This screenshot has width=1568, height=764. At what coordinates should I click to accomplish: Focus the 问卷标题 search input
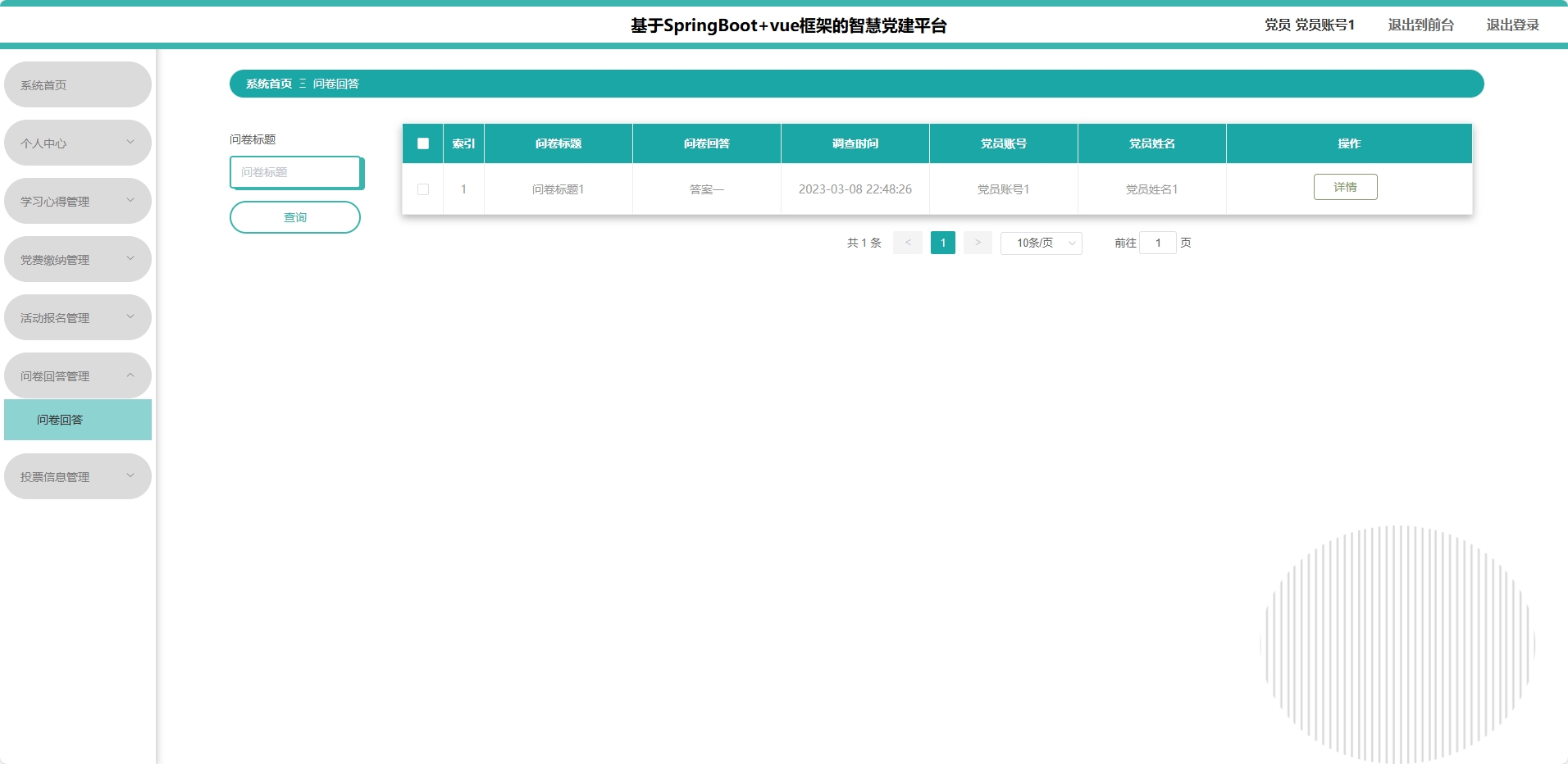295,172
